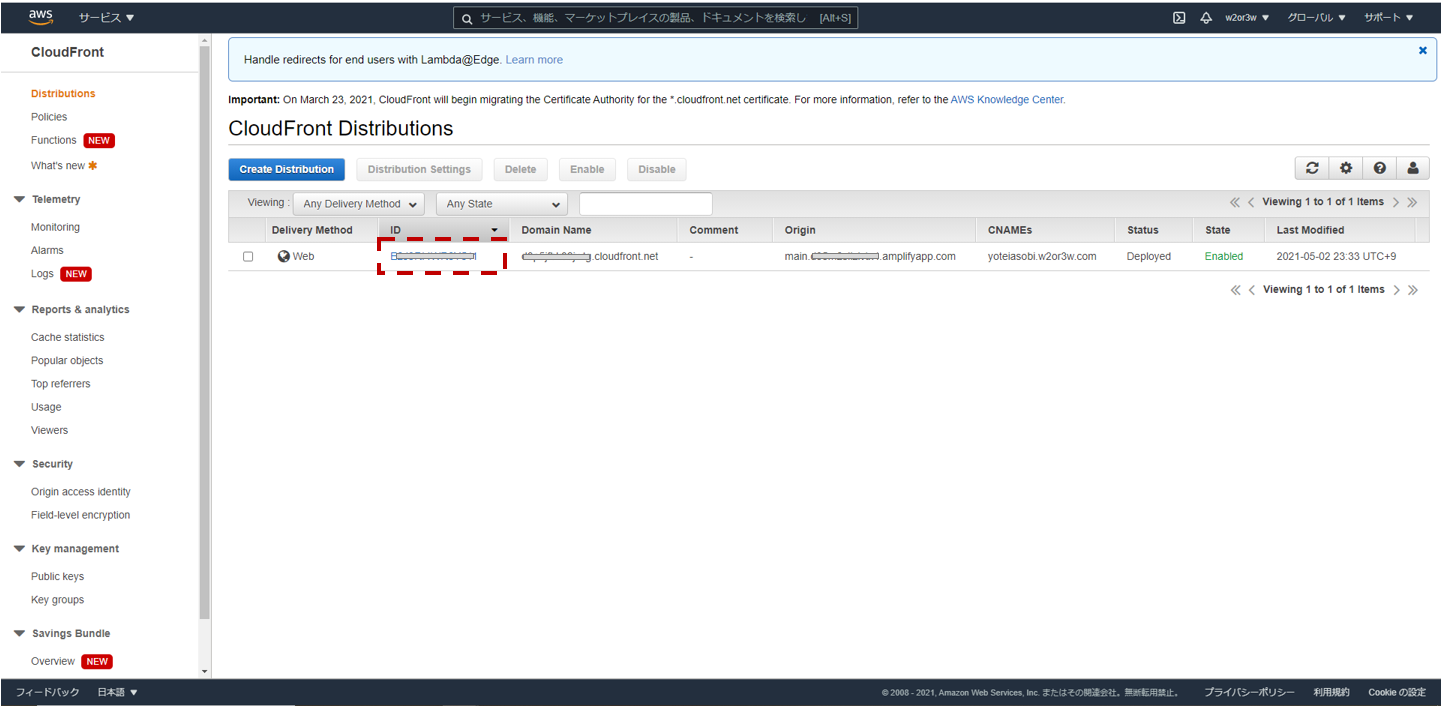Open the AWS home logo
Viewport: 1443px width, 706px height.
tap(41, 17)
